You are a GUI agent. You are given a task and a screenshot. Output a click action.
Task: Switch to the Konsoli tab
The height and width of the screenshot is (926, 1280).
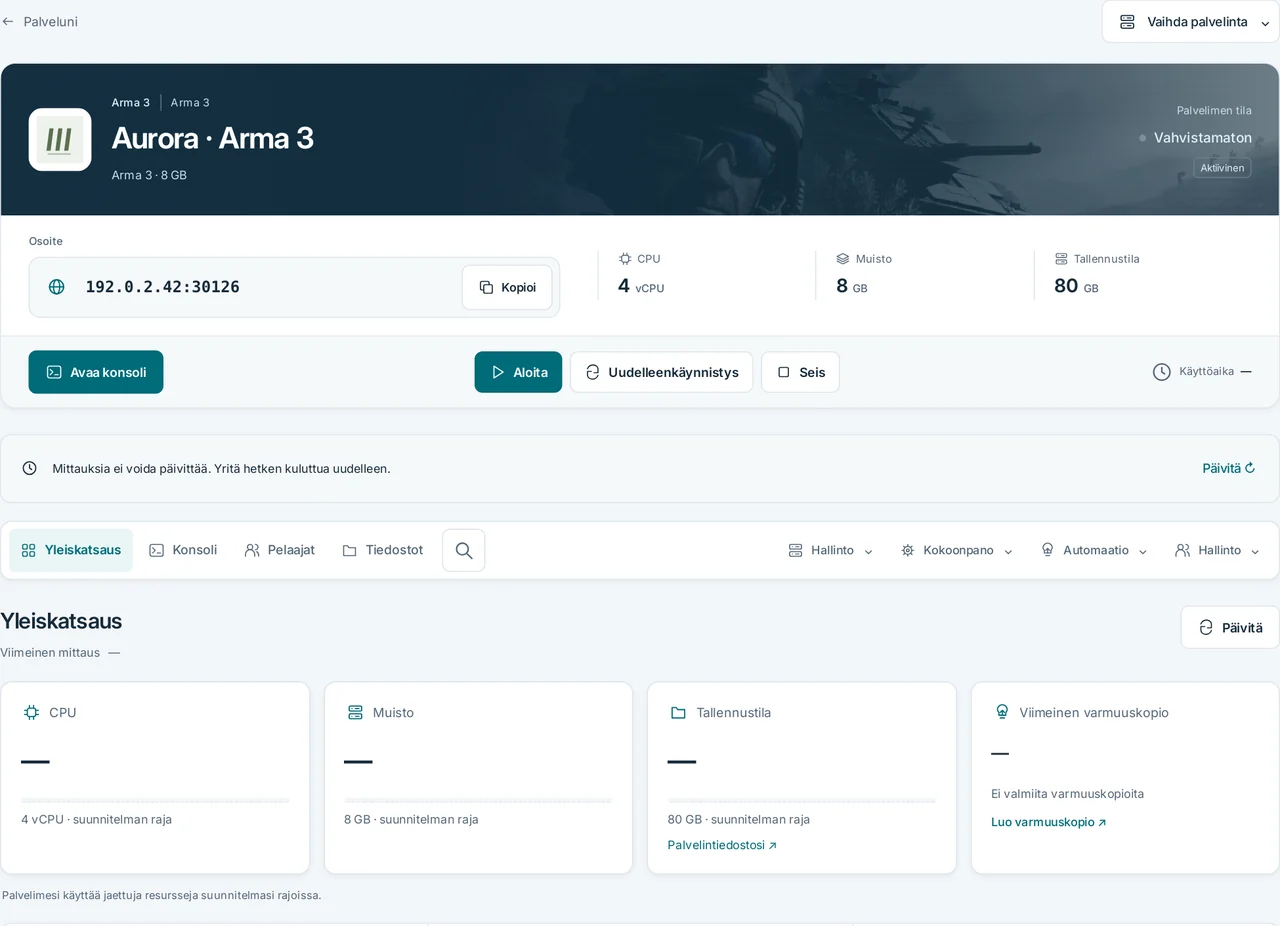pos(183,550)
